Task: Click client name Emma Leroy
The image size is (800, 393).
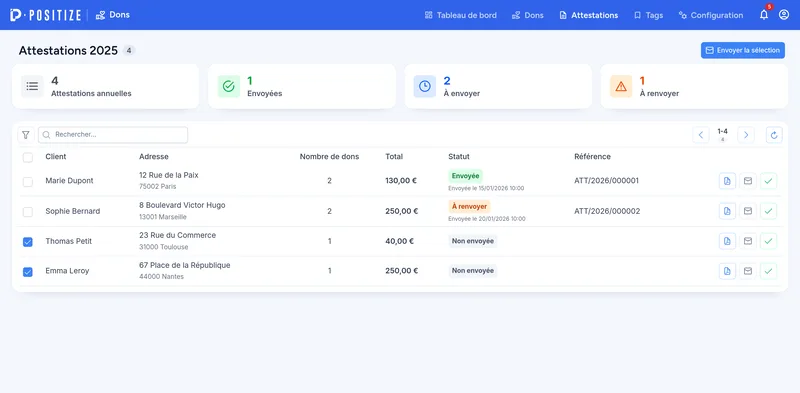Action: 67,271
